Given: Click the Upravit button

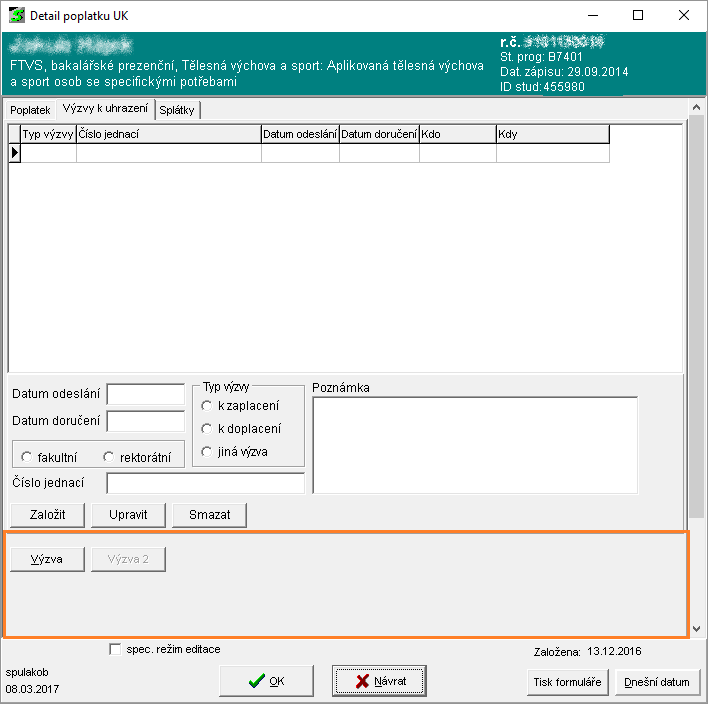Looking at the screenshot, I should pyautogui.click(x=128, y=515).
